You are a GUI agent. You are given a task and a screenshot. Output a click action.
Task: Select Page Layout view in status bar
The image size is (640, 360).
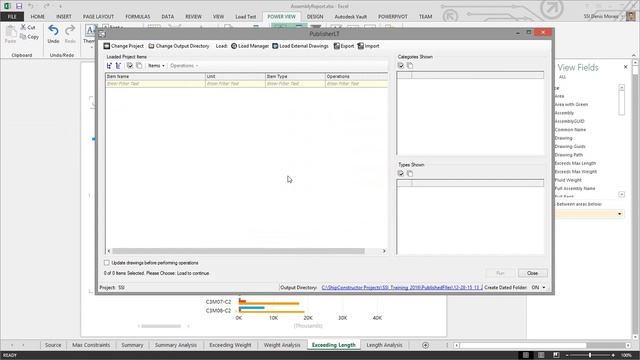click(x=541, y=355)
